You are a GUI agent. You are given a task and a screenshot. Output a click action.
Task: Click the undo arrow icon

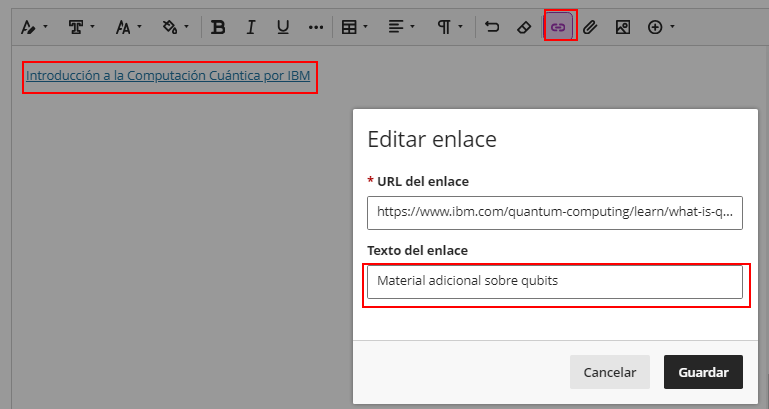pos(492,27)
